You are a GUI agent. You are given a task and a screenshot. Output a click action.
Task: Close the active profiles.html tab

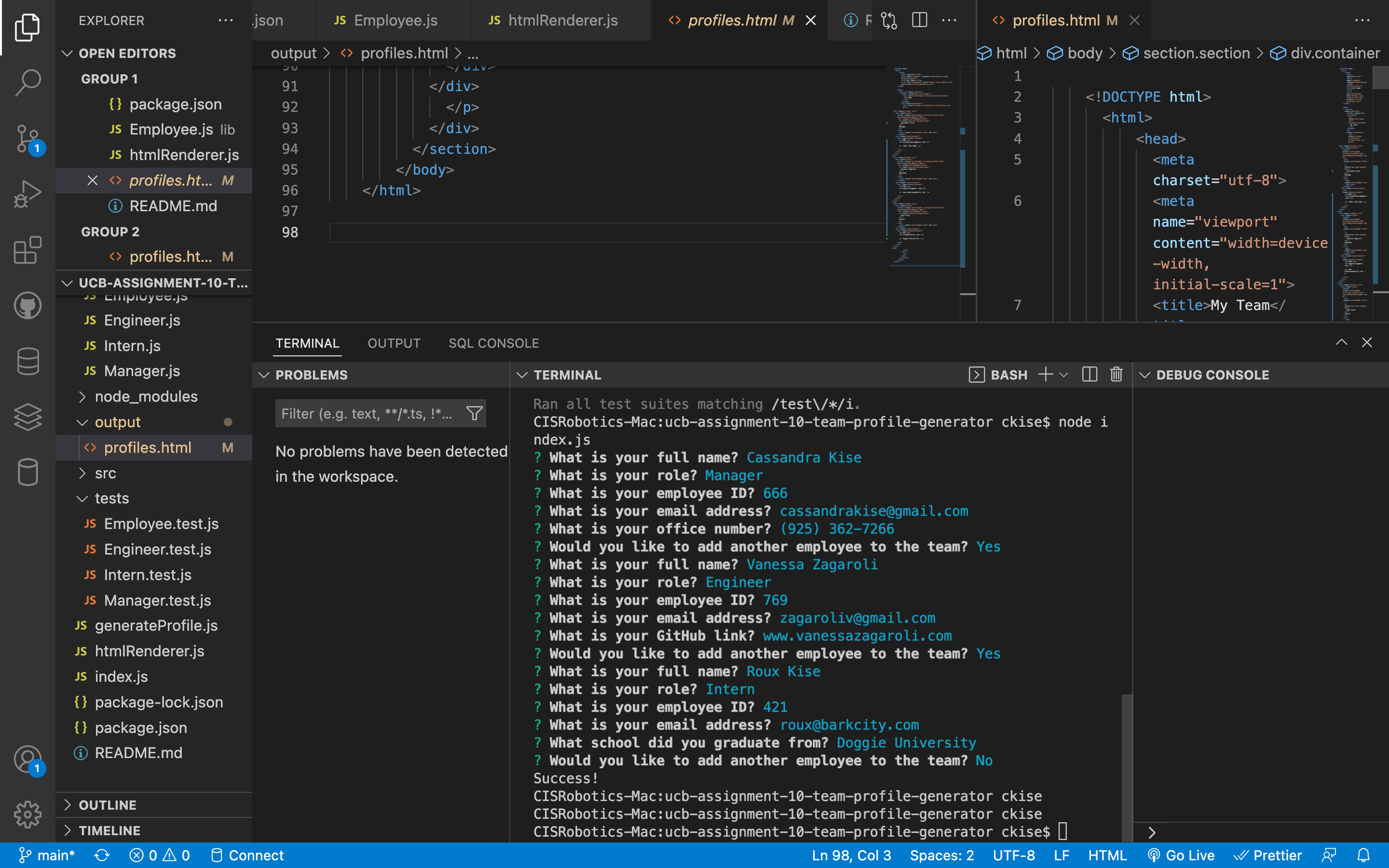coord(810,21)
